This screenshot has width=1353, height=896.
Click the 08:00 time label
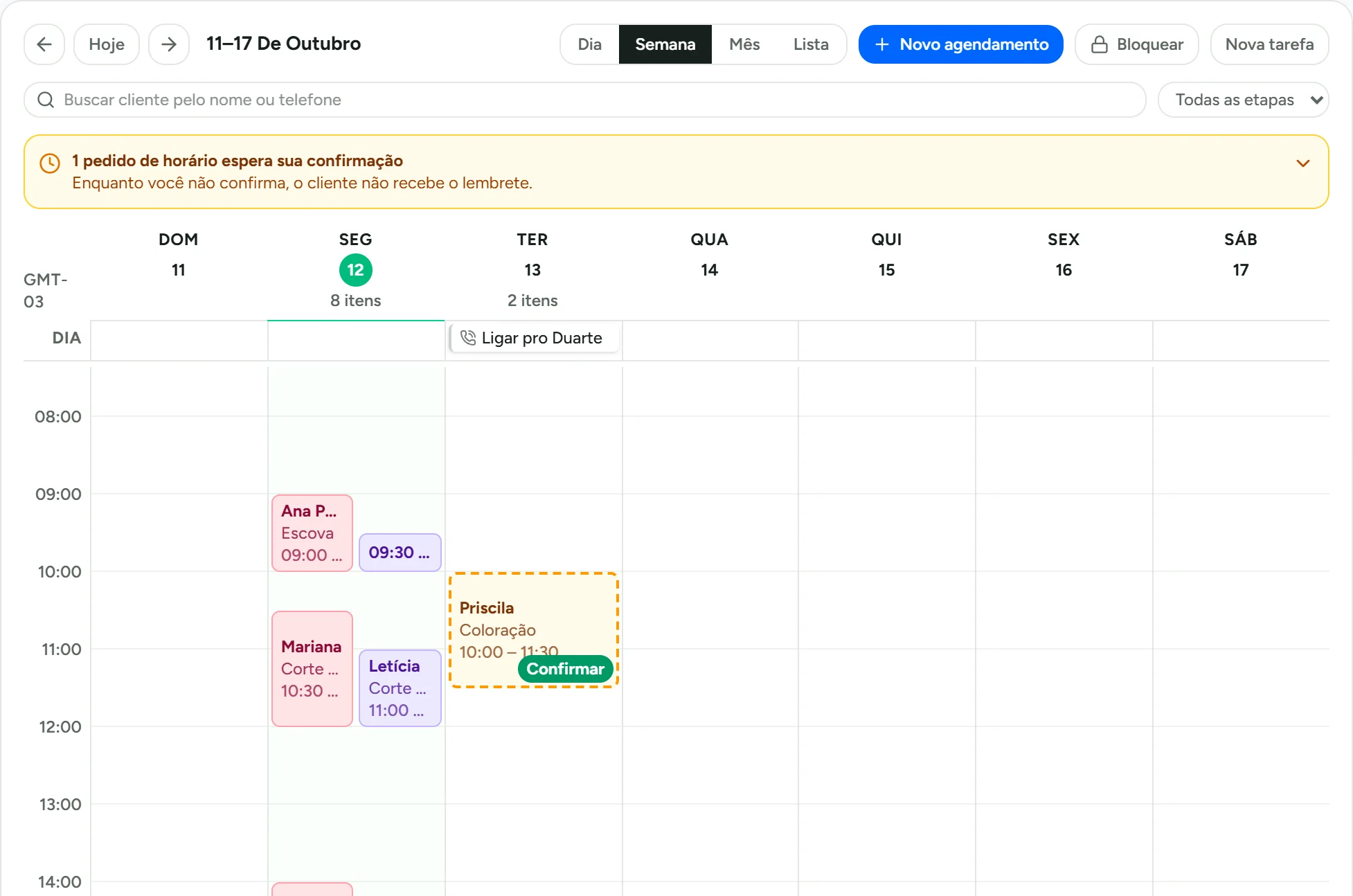coord(58,417)
